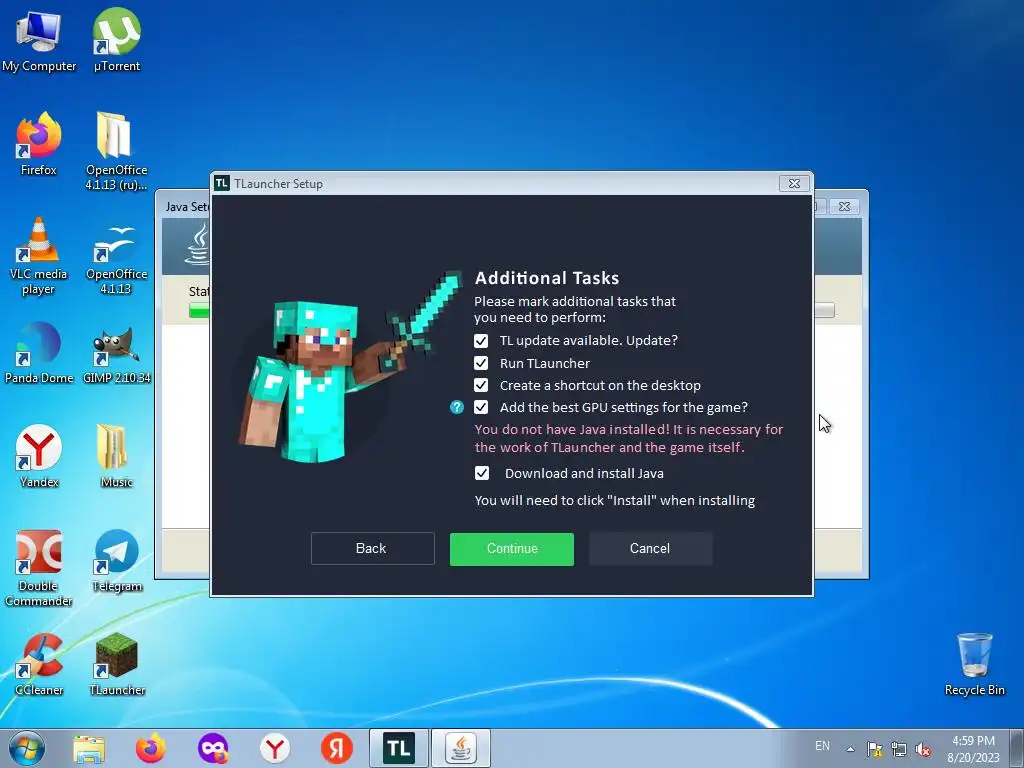Click 'Please mark additional tasks' text
The width and height of the screenshot is (1024, 768).
tap(575, 310)
